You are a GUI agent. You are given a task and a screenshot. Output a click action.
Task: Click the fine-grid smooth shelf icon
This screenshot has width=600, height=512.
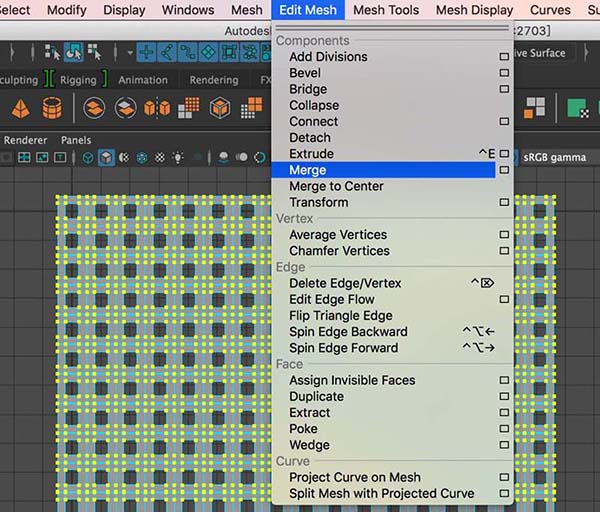click(x=189, y=108)
